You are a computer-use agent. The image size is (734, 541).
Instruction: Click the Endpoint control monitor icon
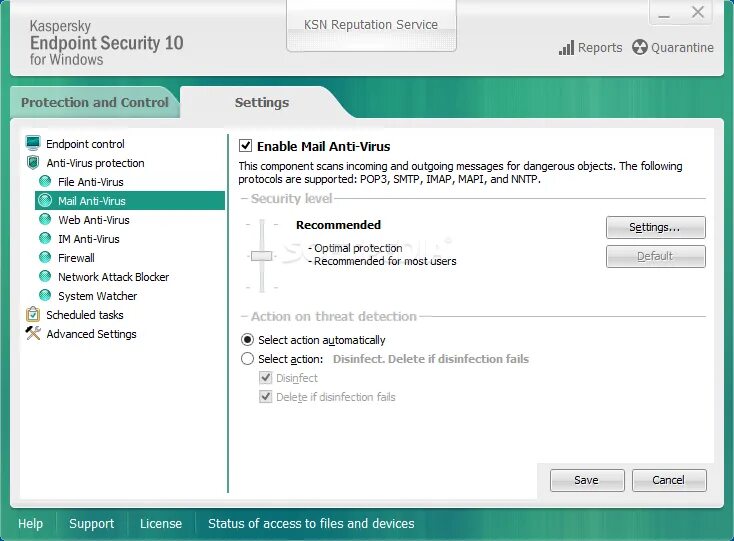pos(33,143)
